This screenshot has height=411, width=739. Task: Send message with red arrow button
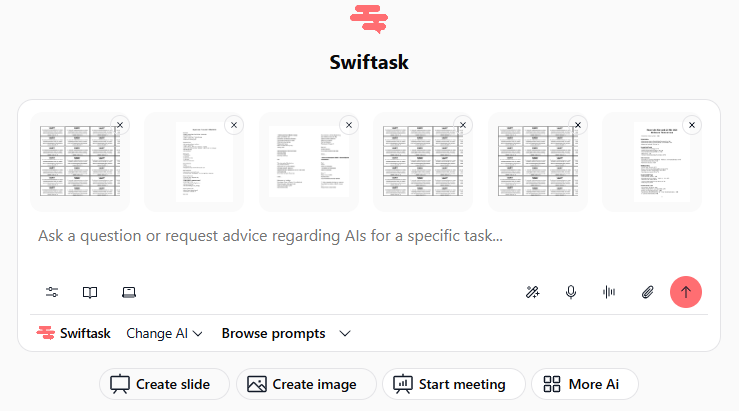(686, 292)
